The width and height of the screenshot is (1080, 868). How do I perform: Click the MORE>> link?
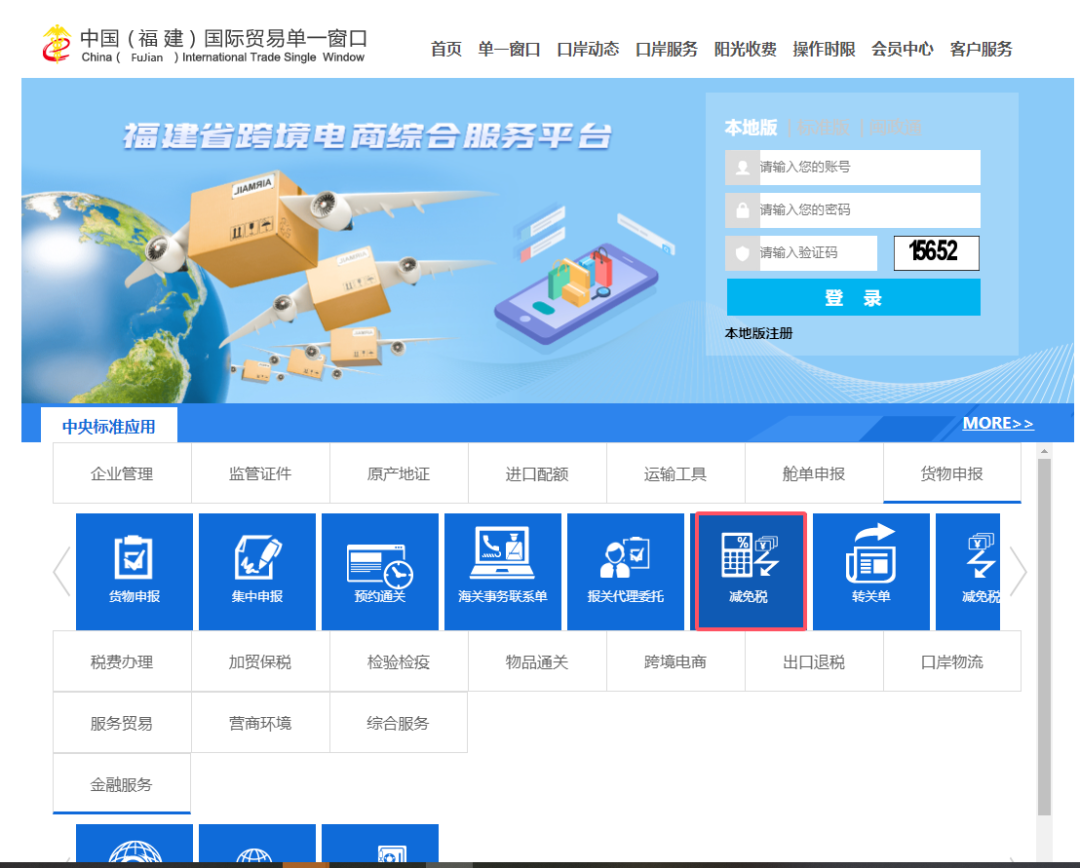coord(997,423)
